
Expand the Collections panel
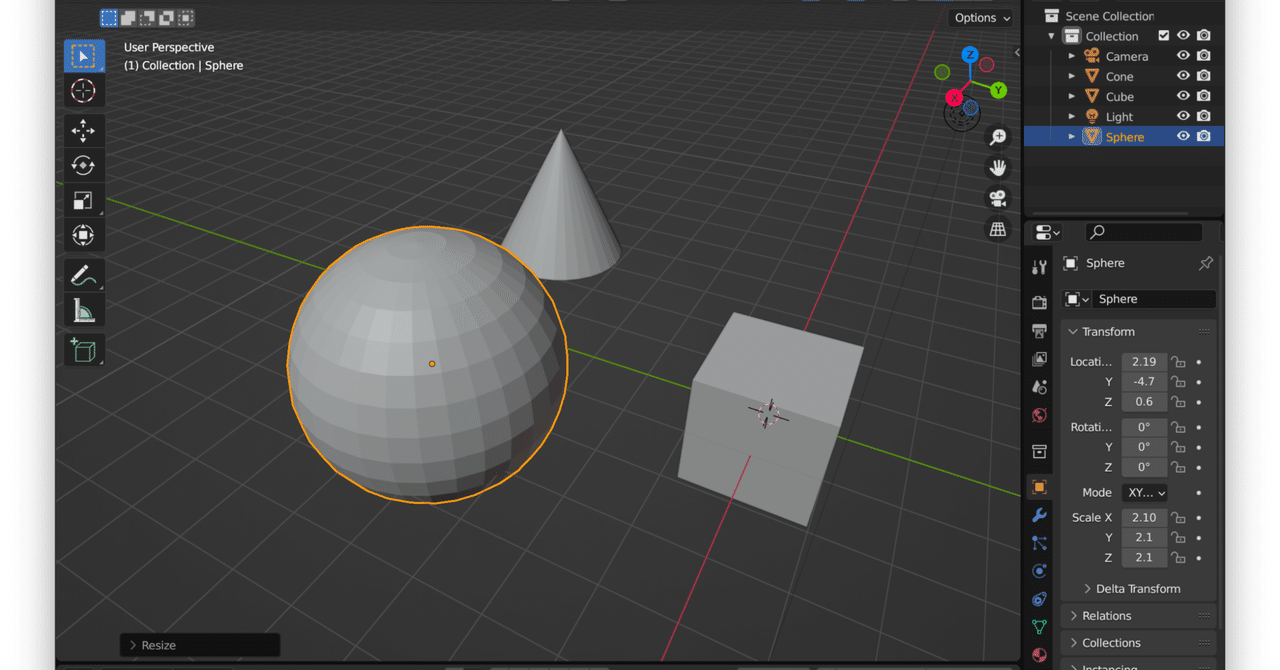coord(1073,643)
